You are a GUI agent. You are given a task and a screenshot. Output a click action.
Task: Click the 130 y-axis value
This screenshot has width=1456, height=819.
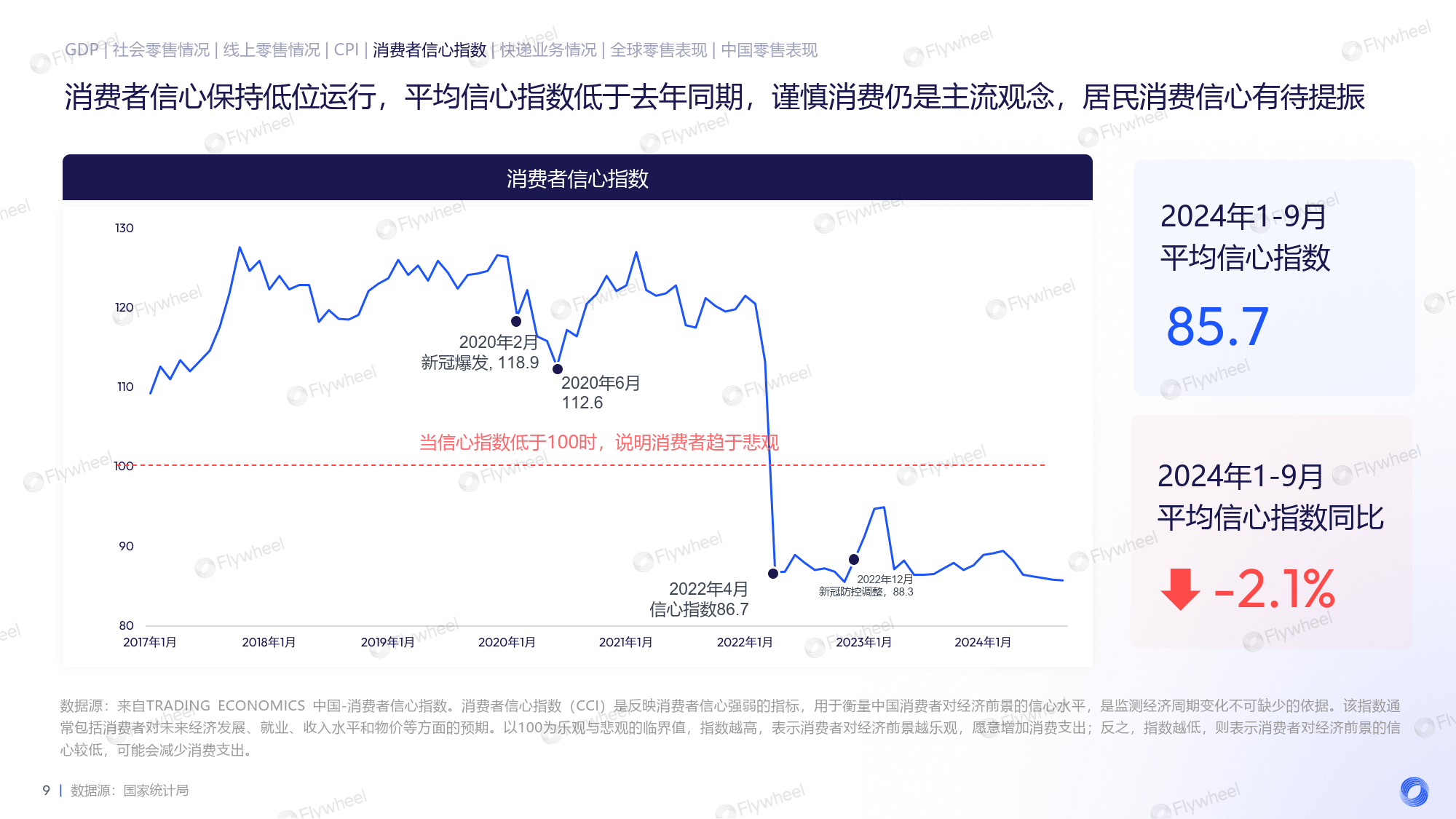pos(124,228)
